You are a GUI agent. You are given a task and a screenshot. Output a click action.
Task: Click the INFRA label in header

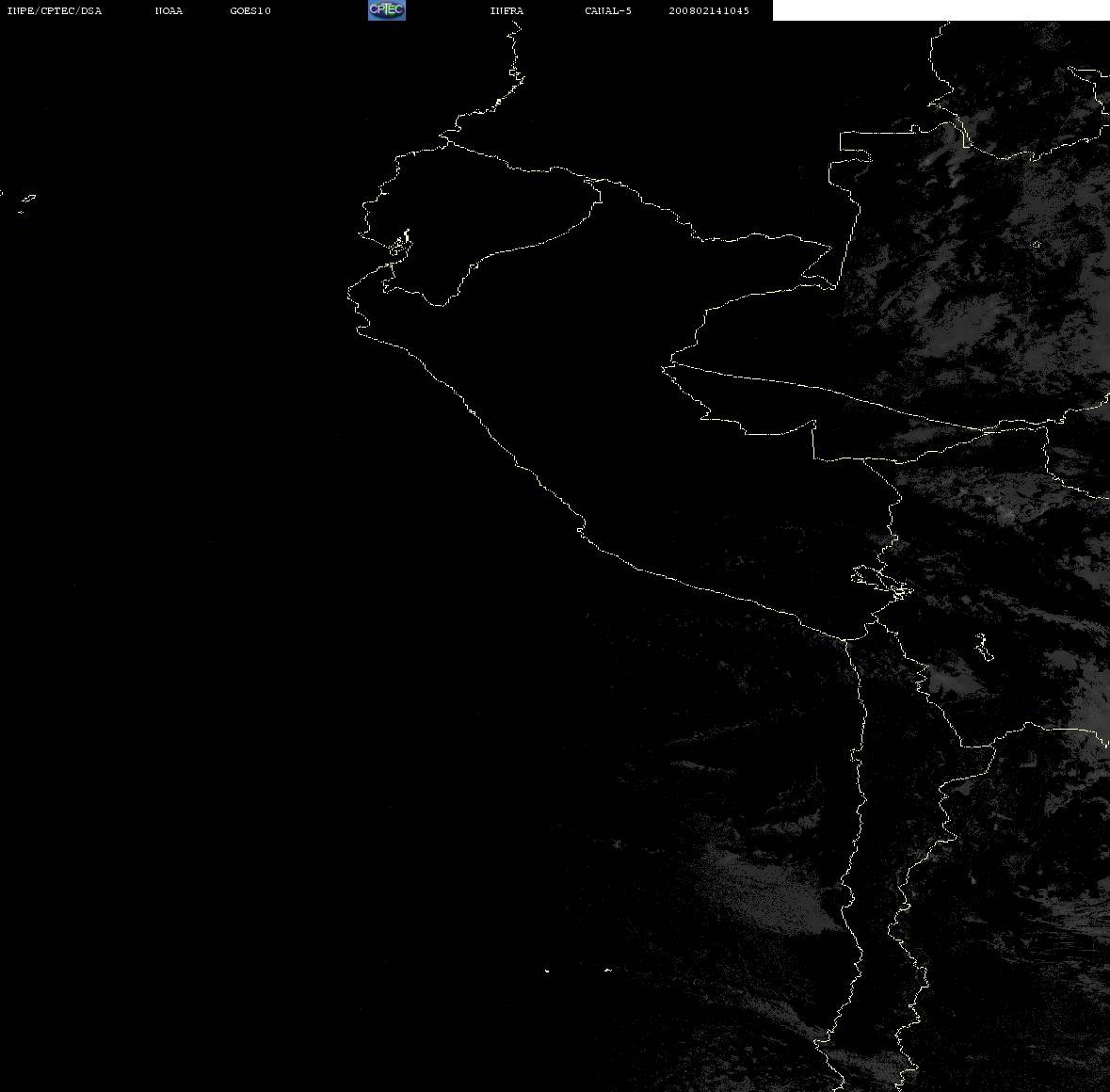click(507, 10)
